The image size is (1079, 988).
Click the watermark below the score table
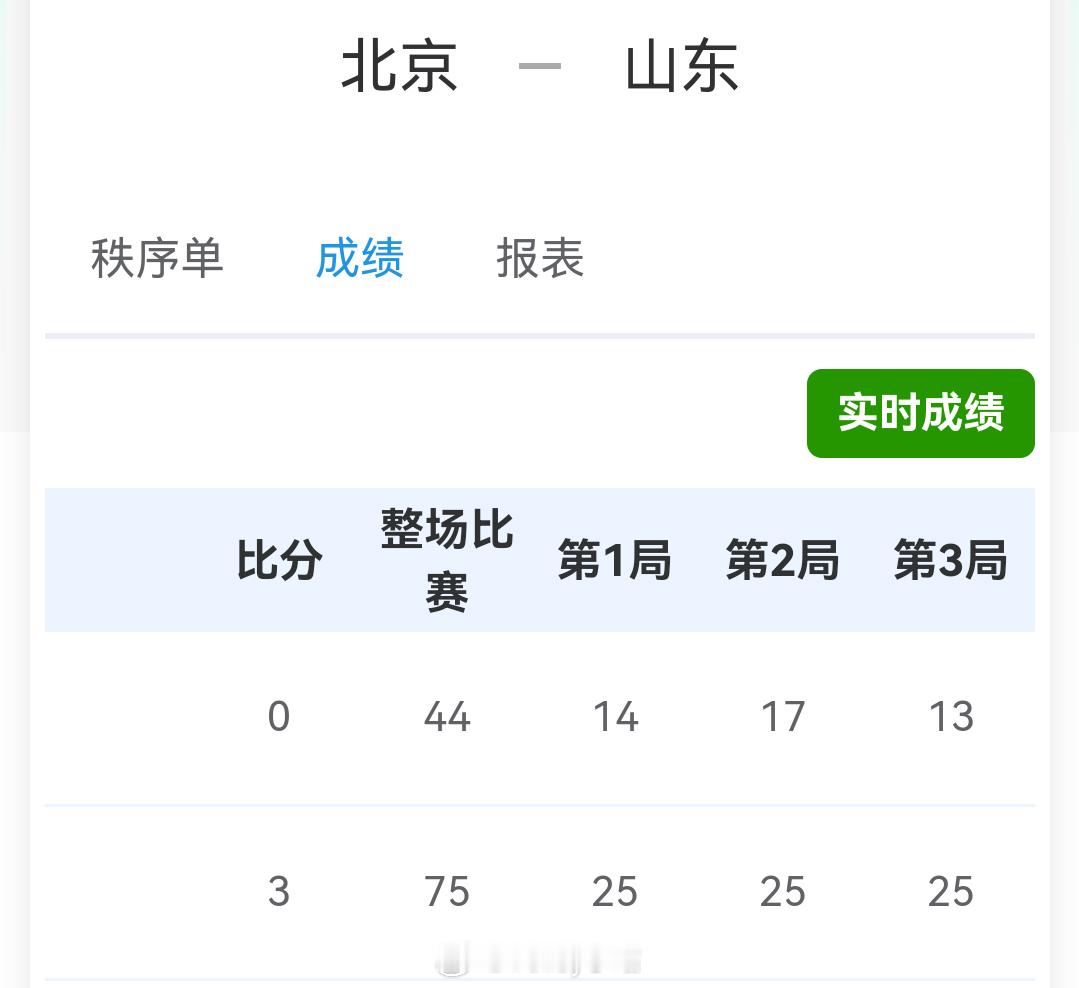click(540, 957)
